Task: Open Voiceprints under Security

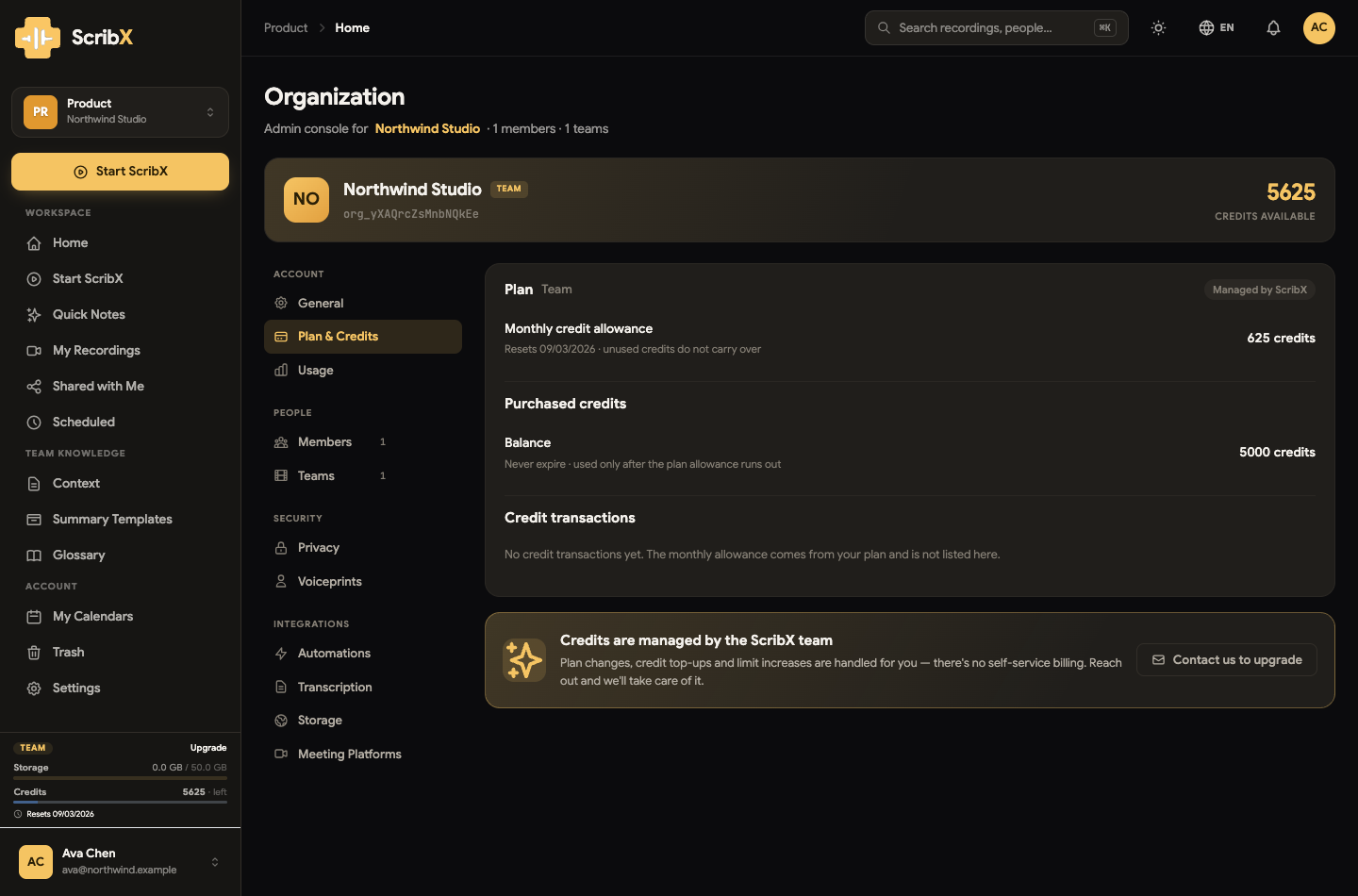Action: pyautogui.click(x=363, y=582)
